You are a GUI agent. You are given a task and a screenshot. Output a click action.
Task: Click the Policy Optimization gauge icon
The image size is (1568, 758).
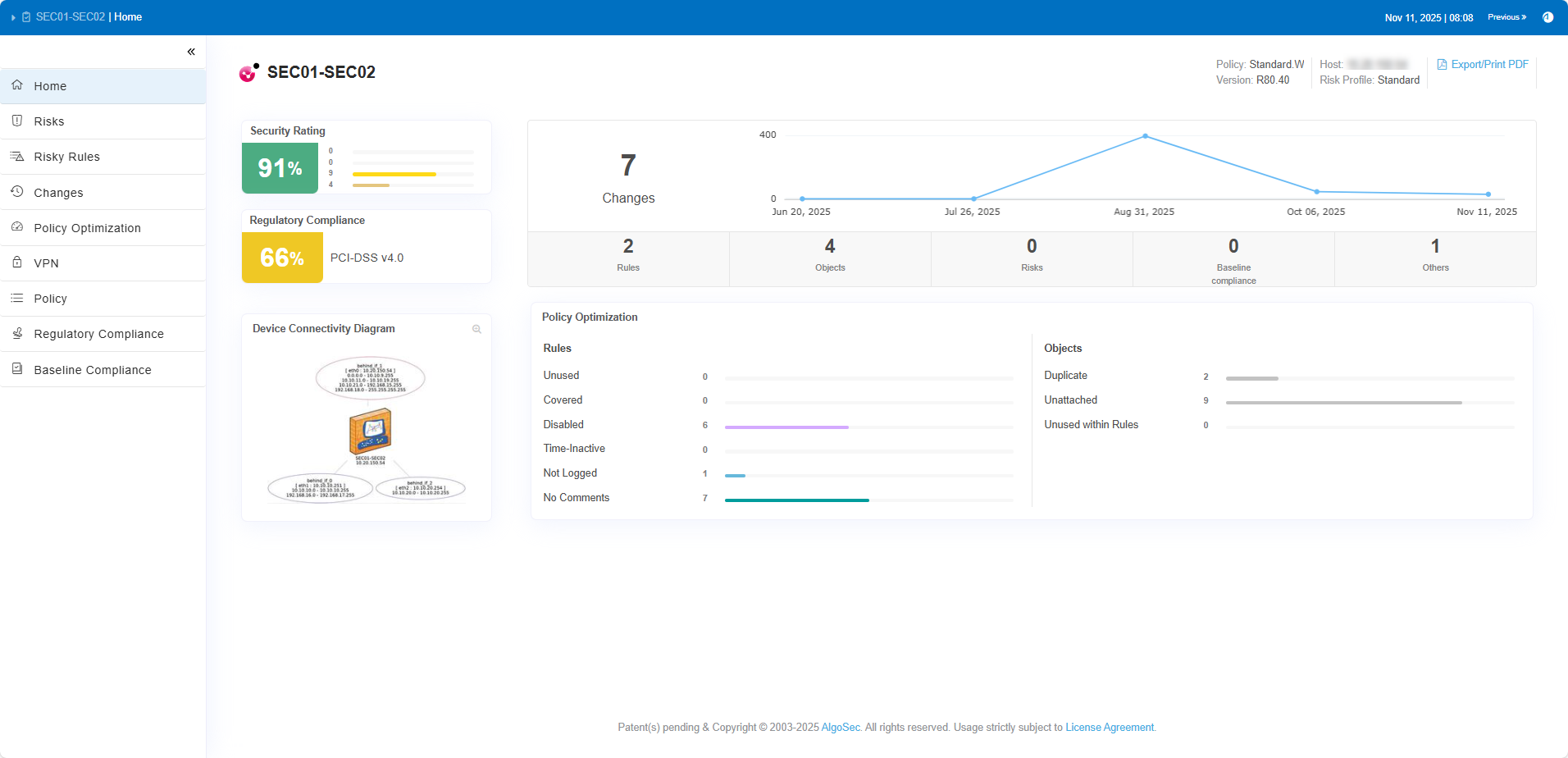tap(17, 227)
